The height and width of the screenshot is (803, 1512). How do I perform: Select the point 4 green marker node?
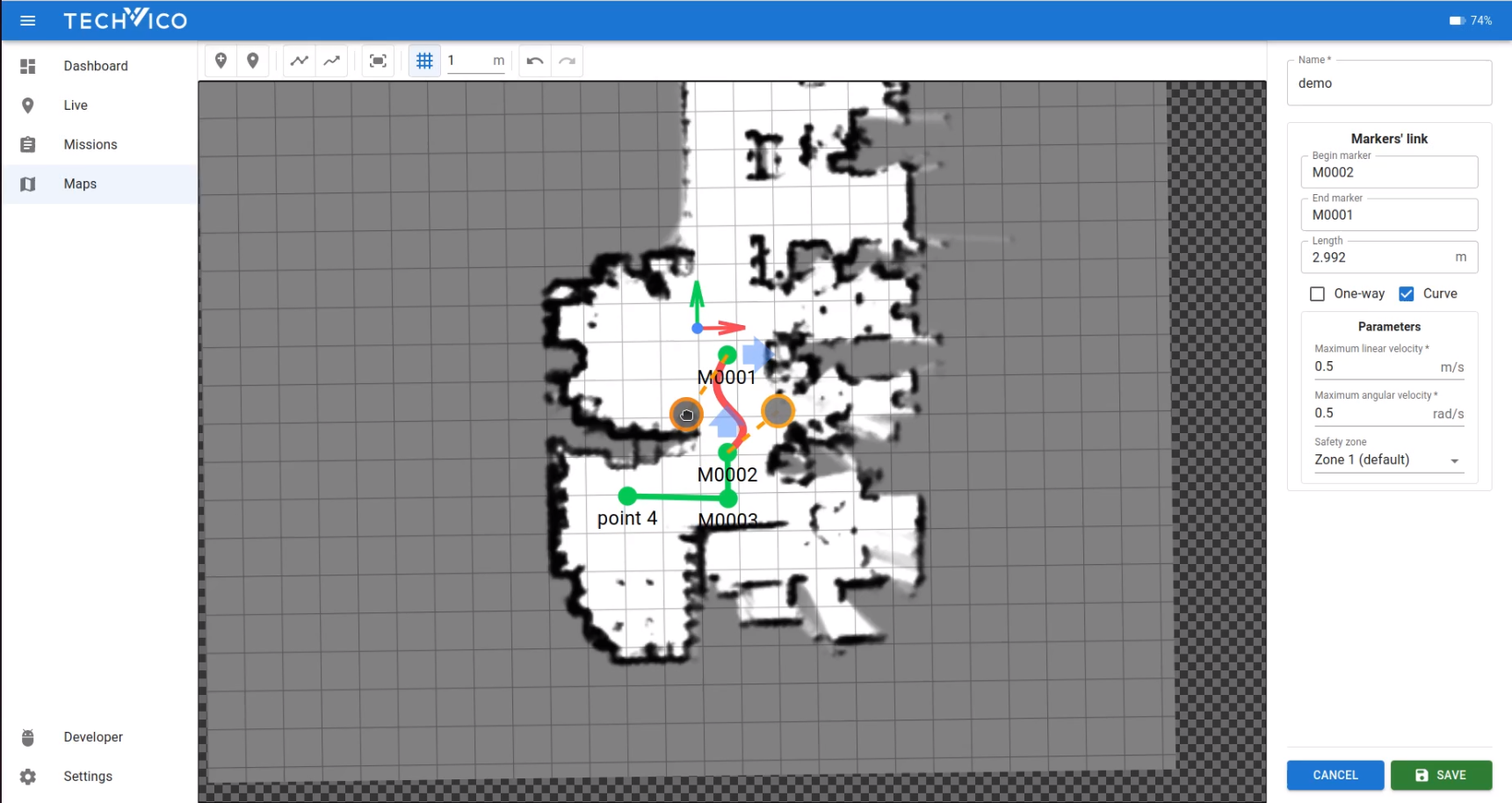click(627, 496)
